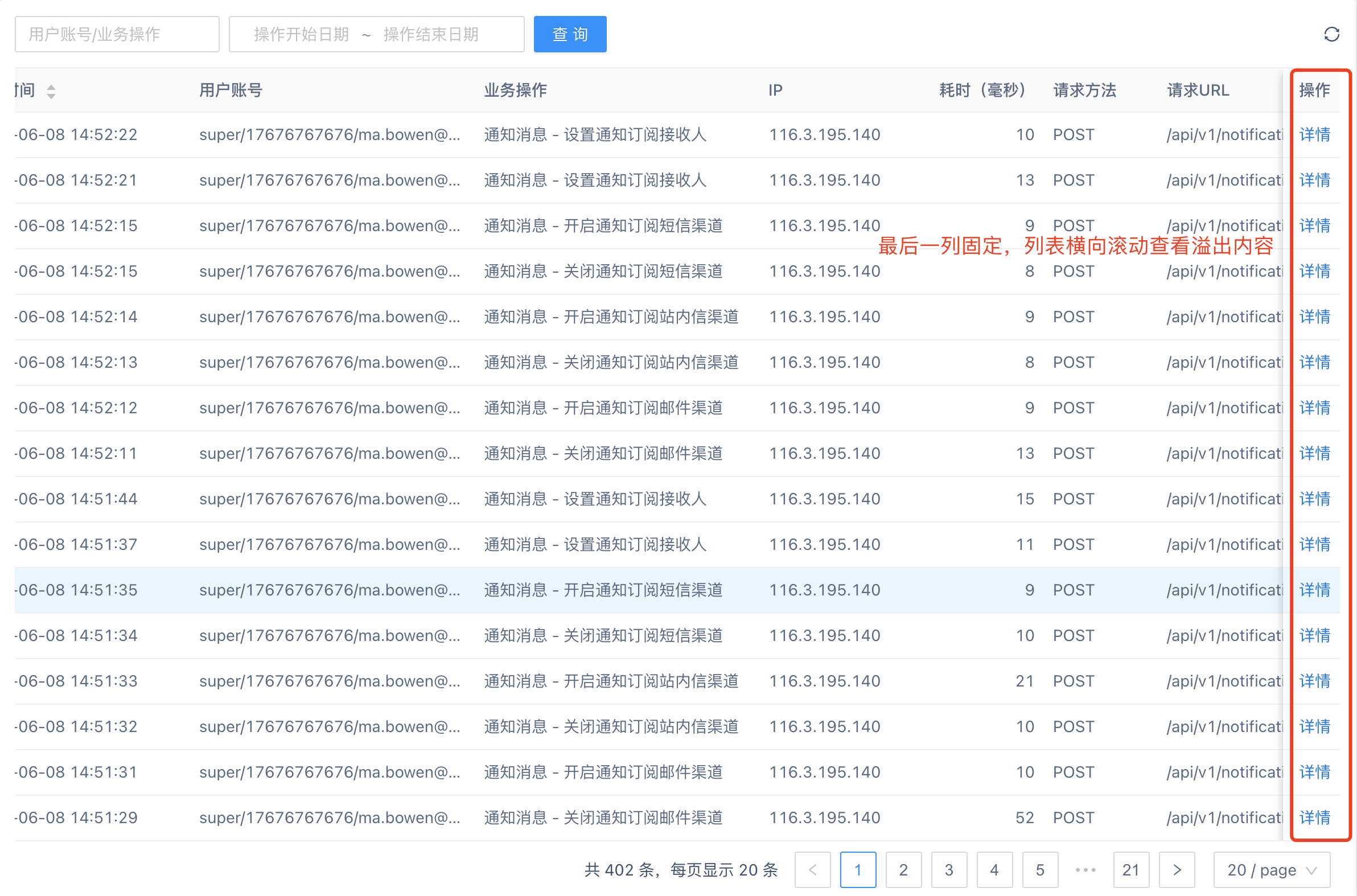Image resolution: width=1357 pixels, height=896 pixels.
Task: Click 关闭通知订阅邮件渠道 in the 14:52:11 row
Action: point(643,453)
